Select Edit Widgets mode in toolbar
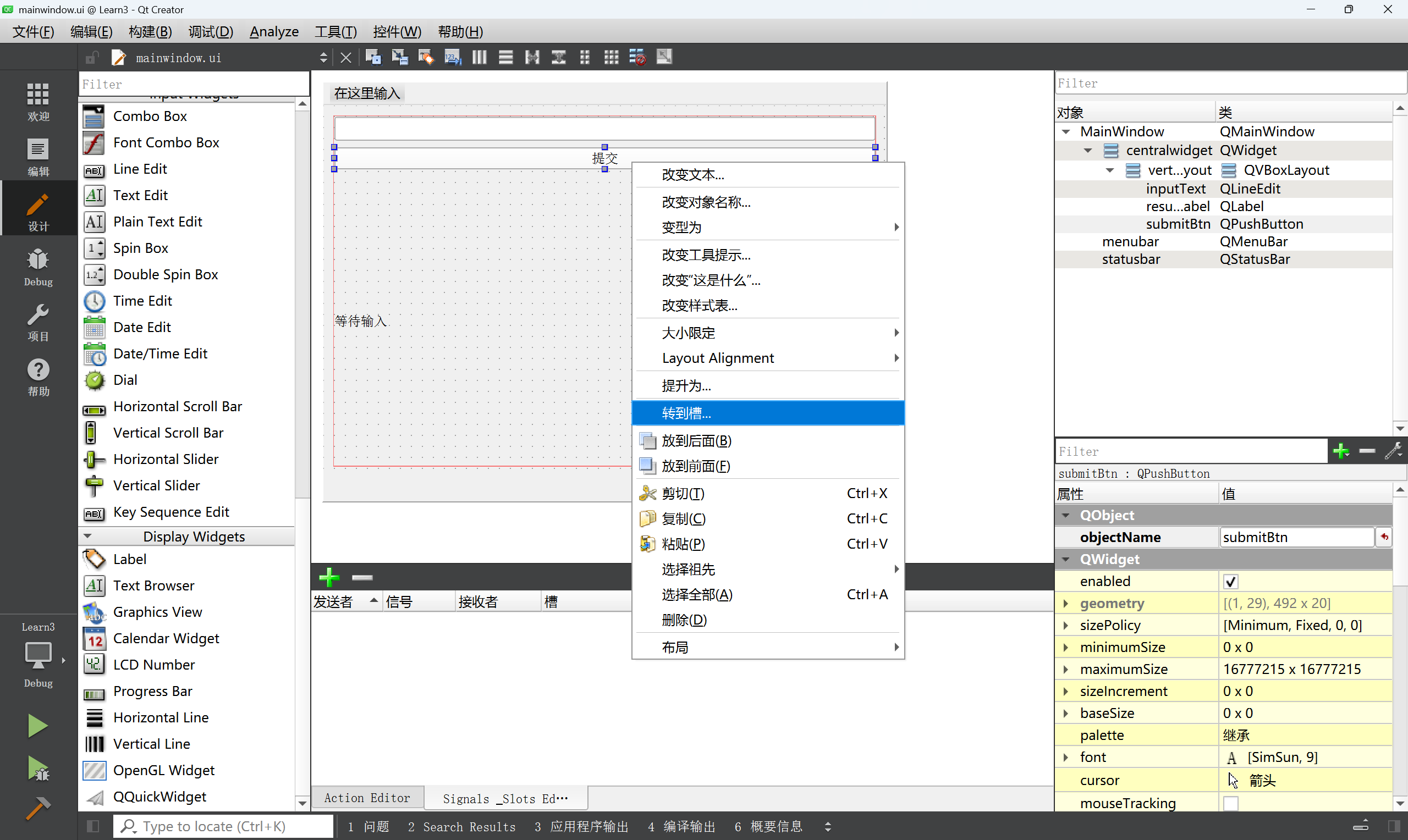1408x840 pixels. click(x=373, y=57)
